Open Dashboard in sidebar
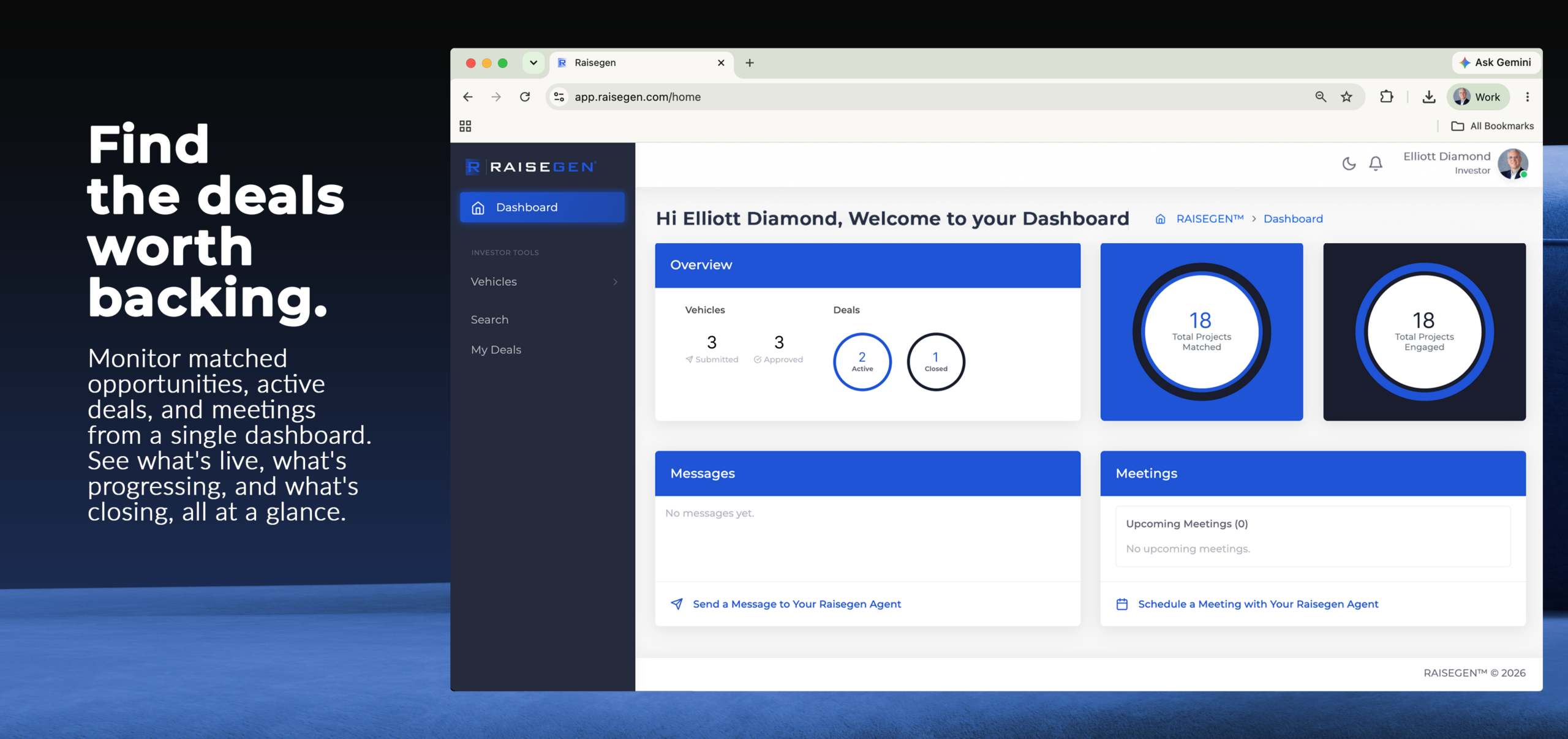 [x=542, y=207]
